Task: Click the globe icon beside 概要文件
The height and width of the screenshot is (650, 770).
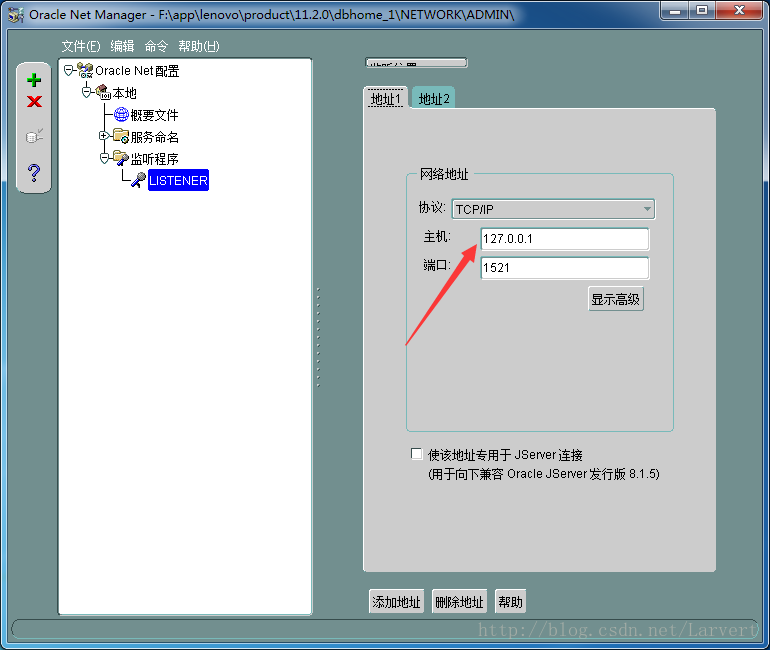Action: tap(121, 114)
